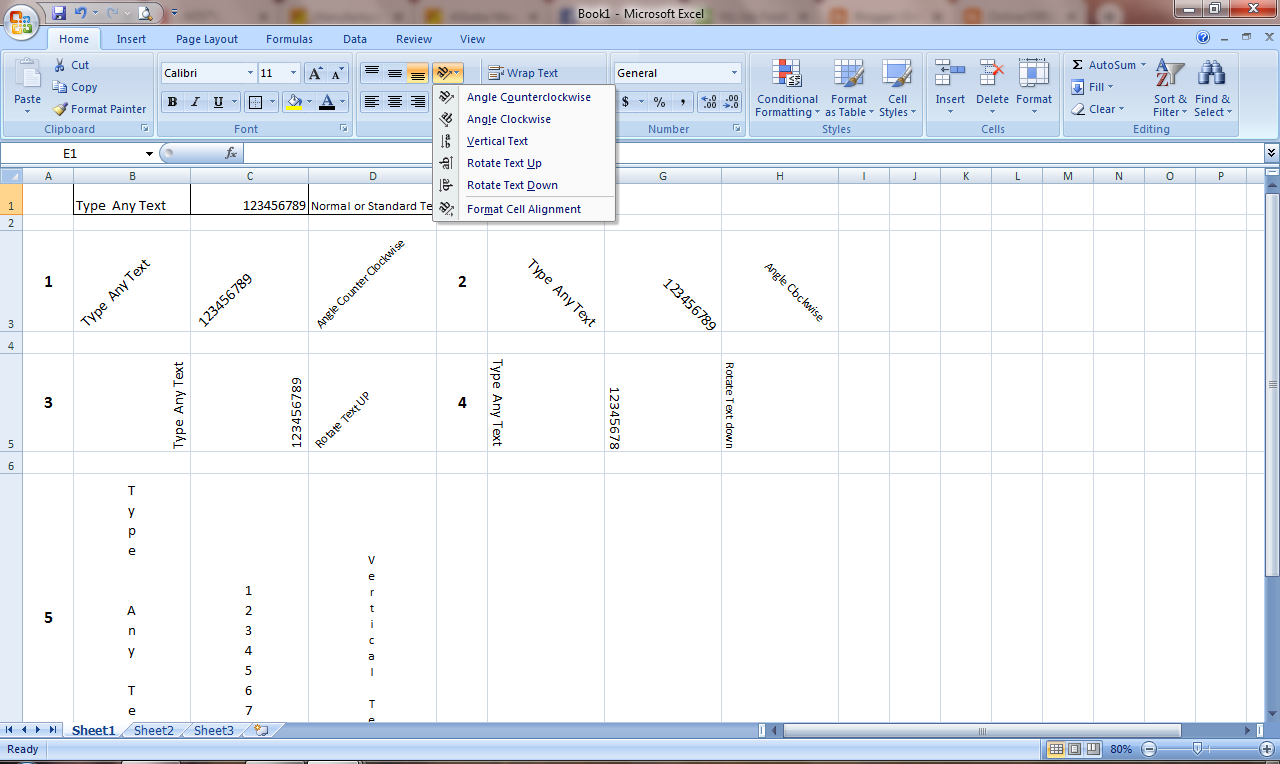Switch to Page Layout ribbon tab

(207, 39)
